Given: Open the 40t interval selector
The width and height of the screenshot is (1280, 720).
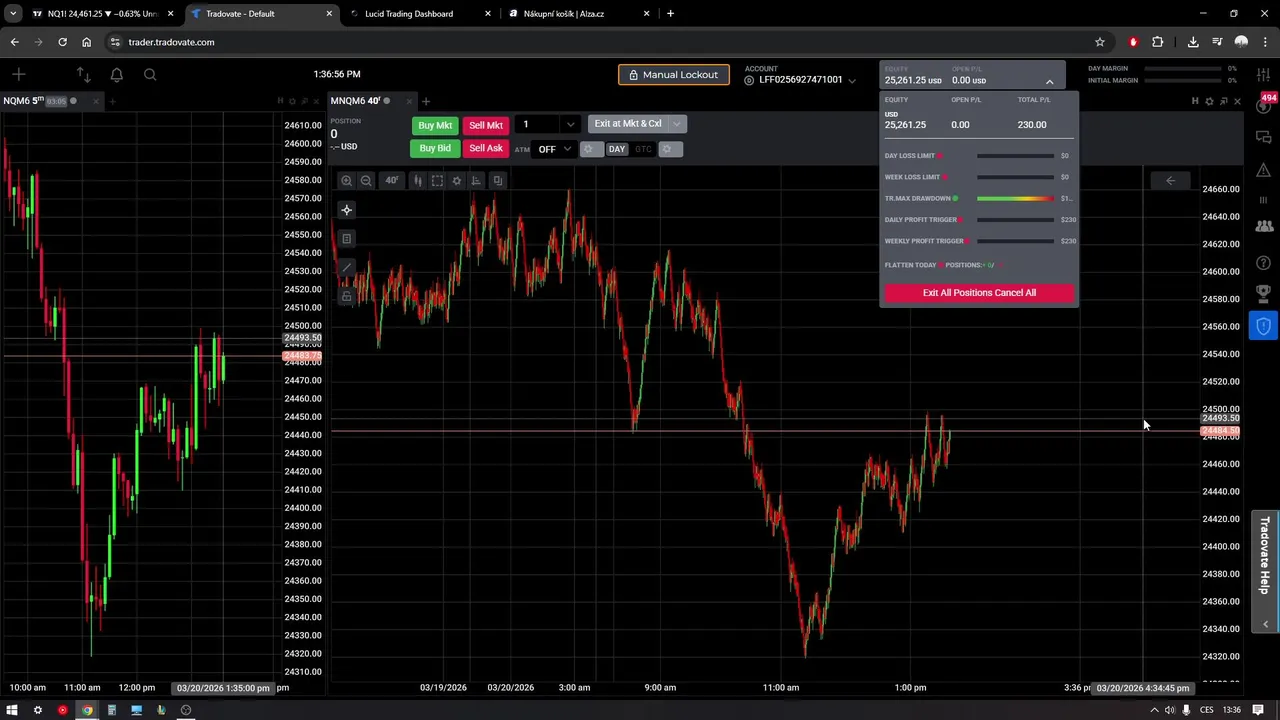Looking at the screenshot, I should [391, 181].
